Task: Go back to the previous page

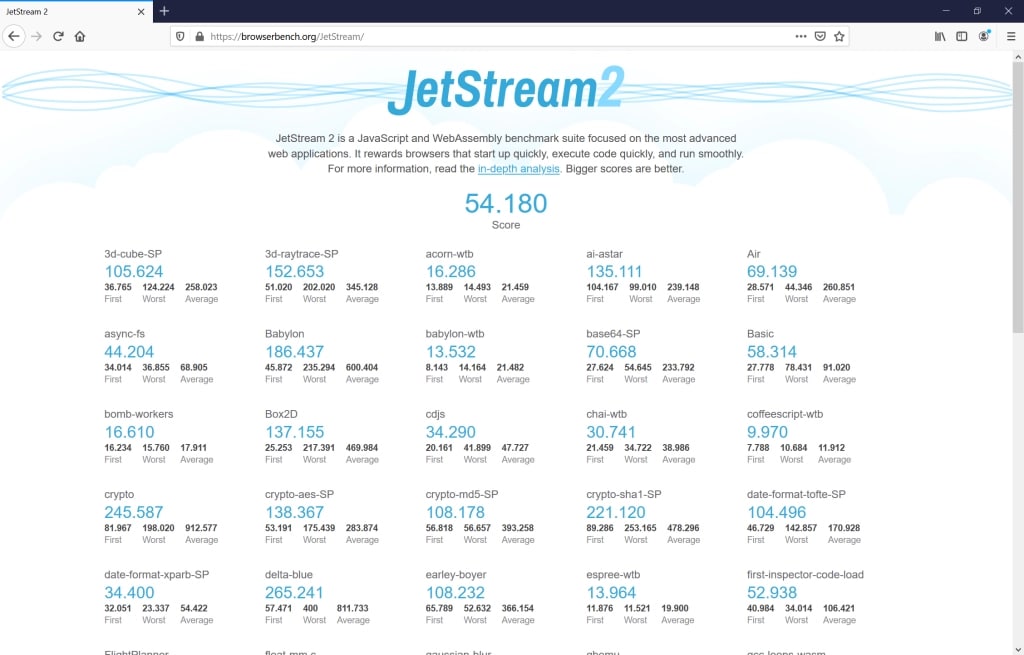Action: [14, 37]
